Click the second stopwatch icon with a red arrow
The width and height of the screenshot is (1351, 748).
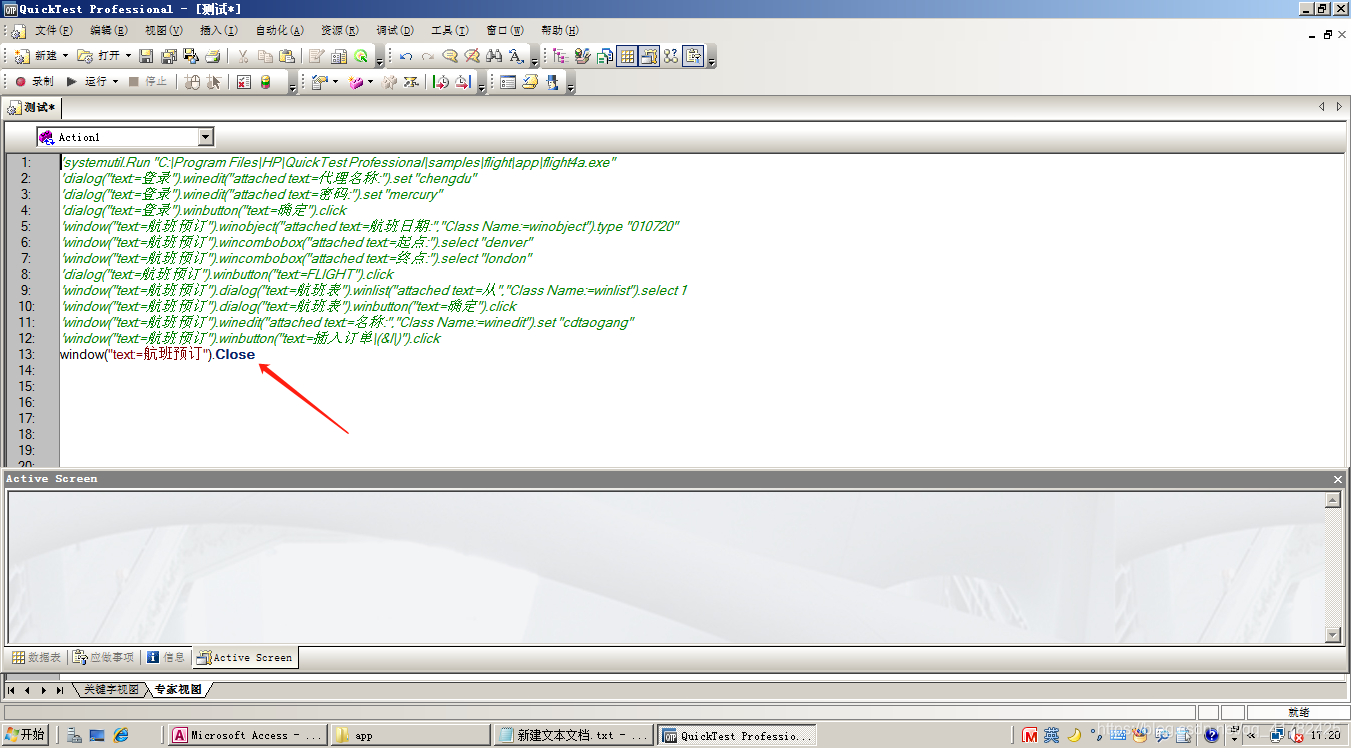click(463, 81)
